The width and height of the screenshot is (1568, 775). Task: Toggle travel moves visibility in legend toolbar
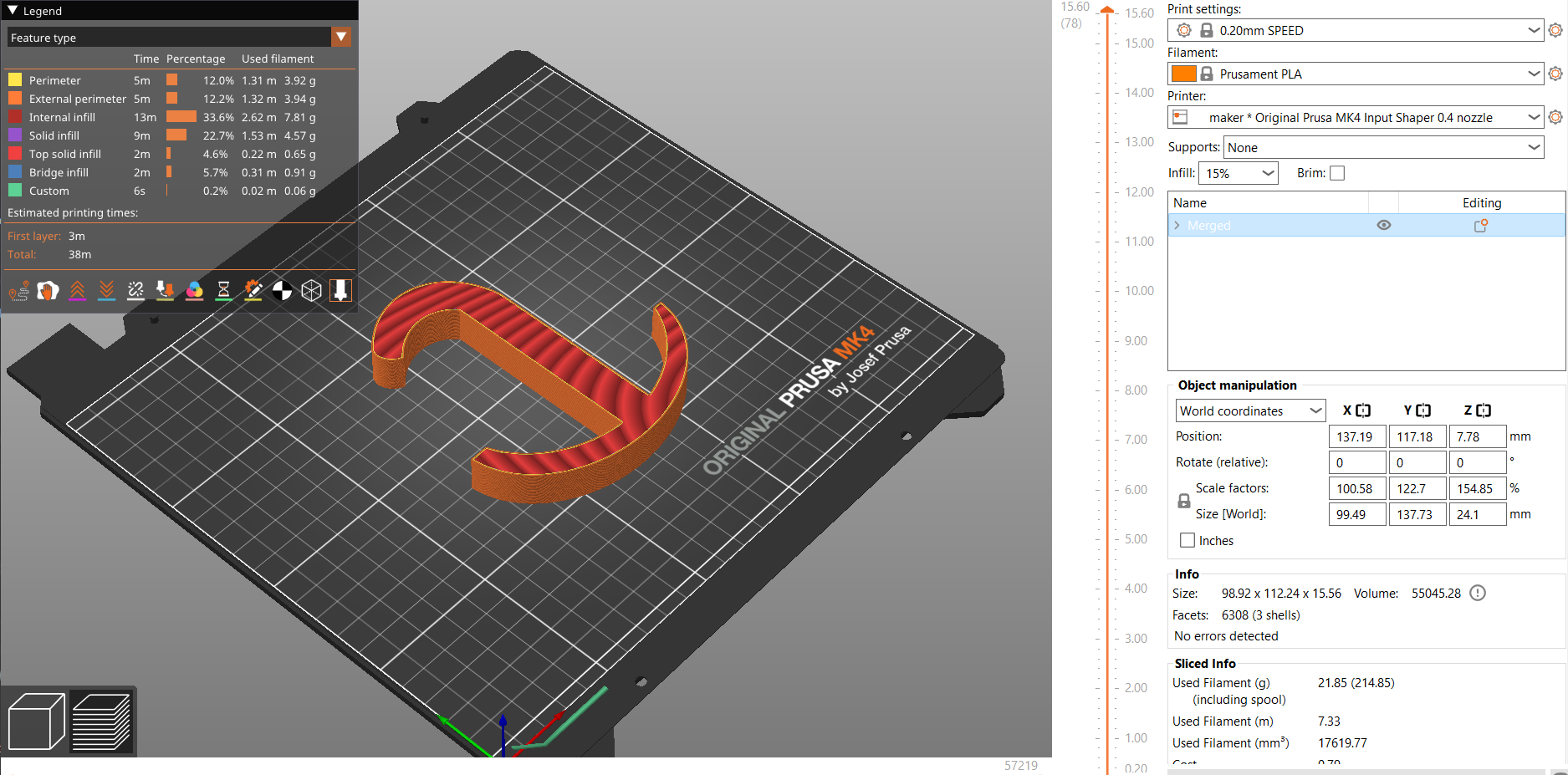click(18, 291)
